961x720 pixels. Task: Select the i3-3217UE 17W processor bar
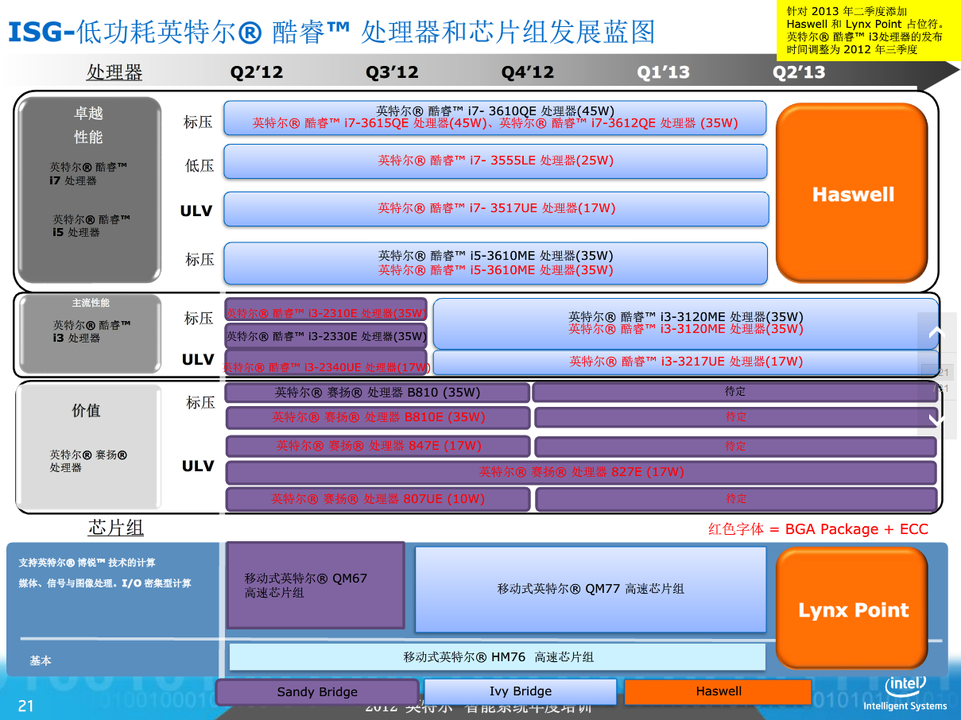tap(685, 362)
